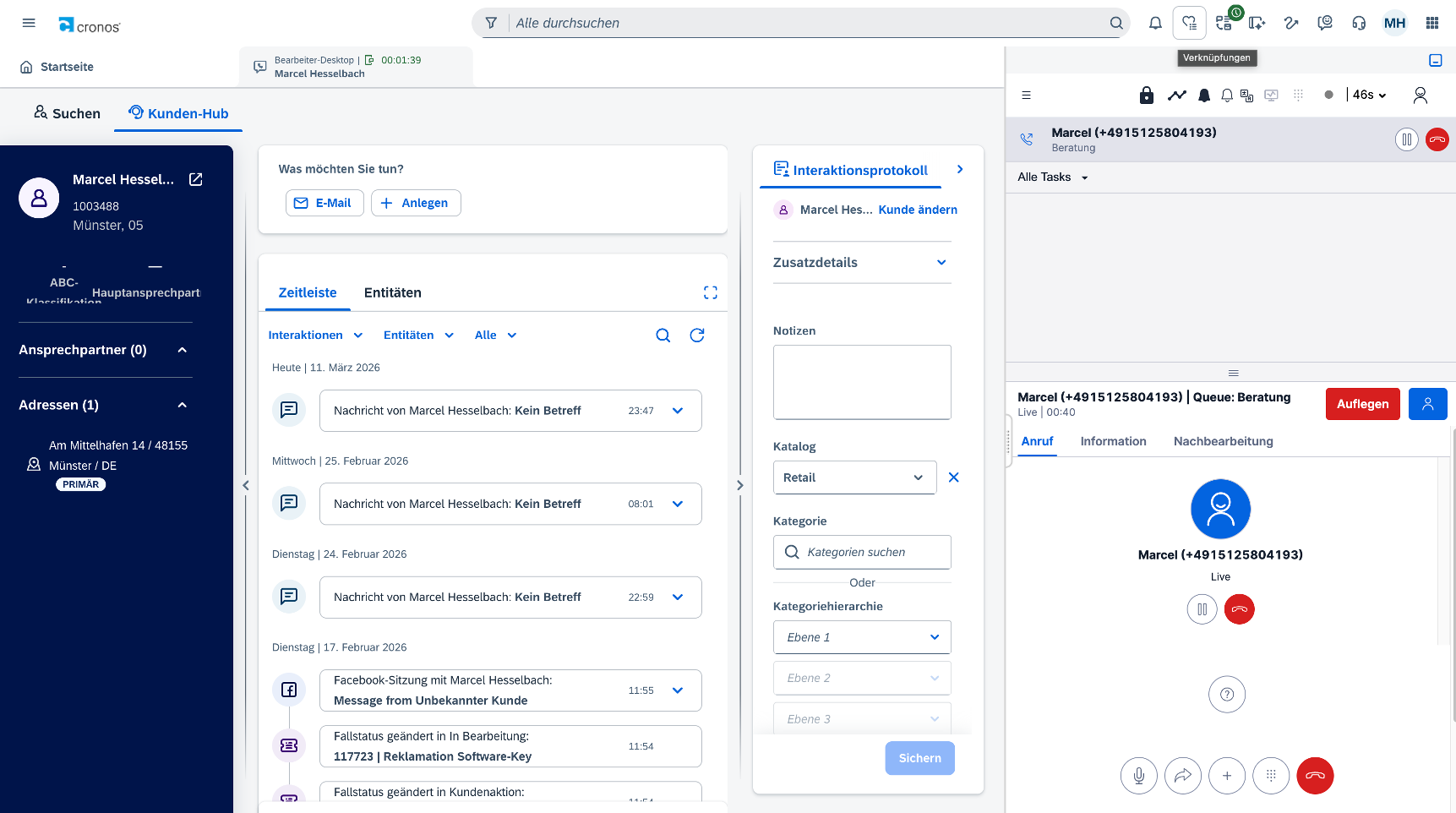Open the Ebene 1 hierarchy dropdown
The height and width of the screenshot is (813, 1456).
[x=862, y=637]
